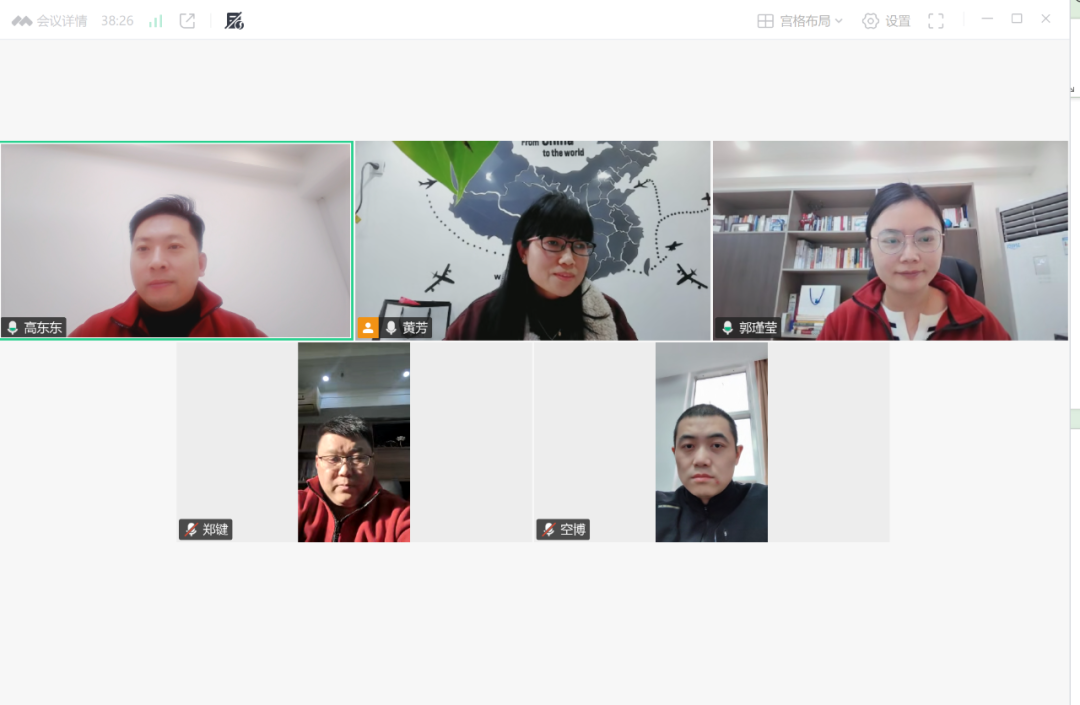Click the crossed-out recording status icon
This screenshot has width=1080, height=705.
[234, 21]
